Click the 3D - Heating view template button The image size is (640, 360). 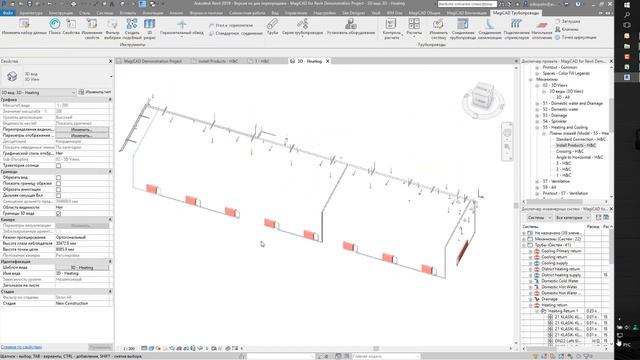82,268
